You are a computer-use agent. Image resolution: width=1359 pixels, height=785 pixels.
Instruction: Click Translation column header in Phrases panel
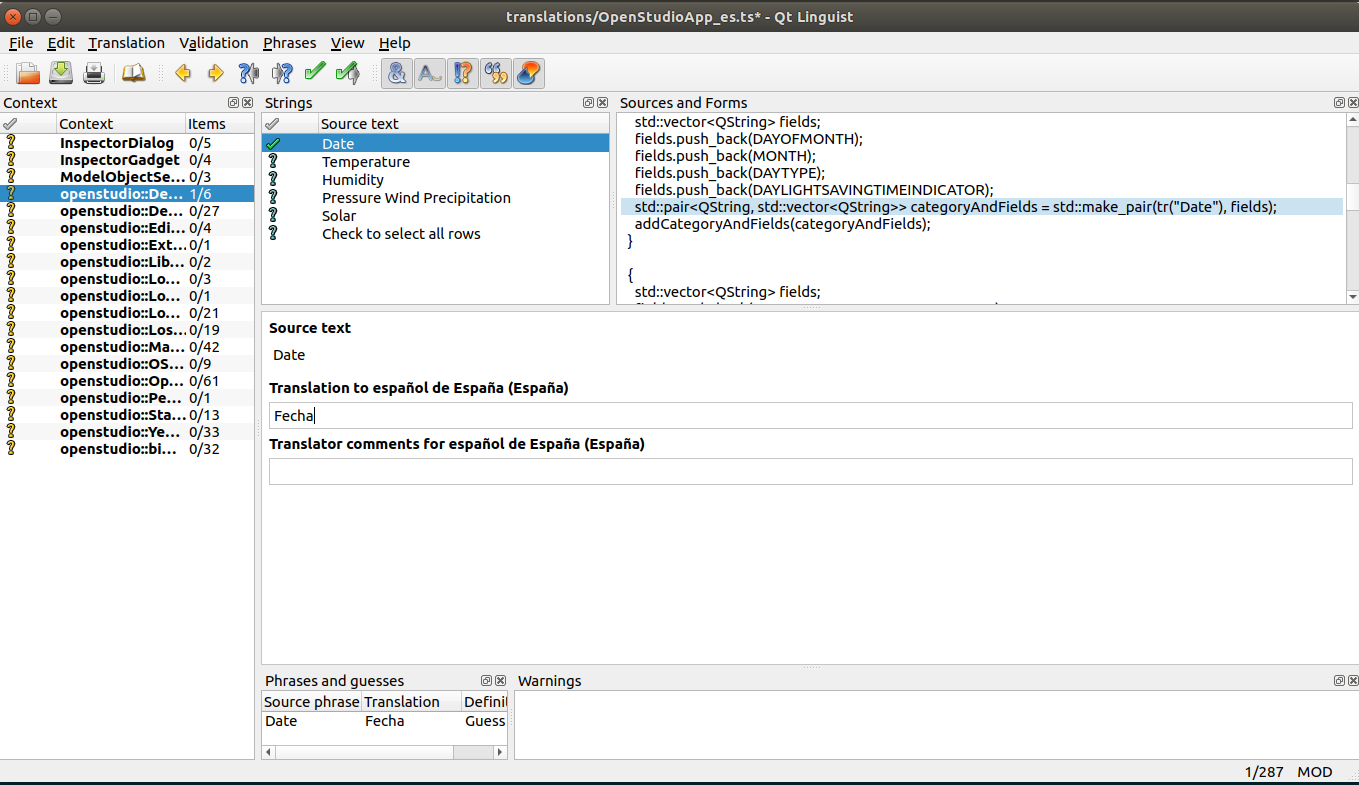point(411,702)
